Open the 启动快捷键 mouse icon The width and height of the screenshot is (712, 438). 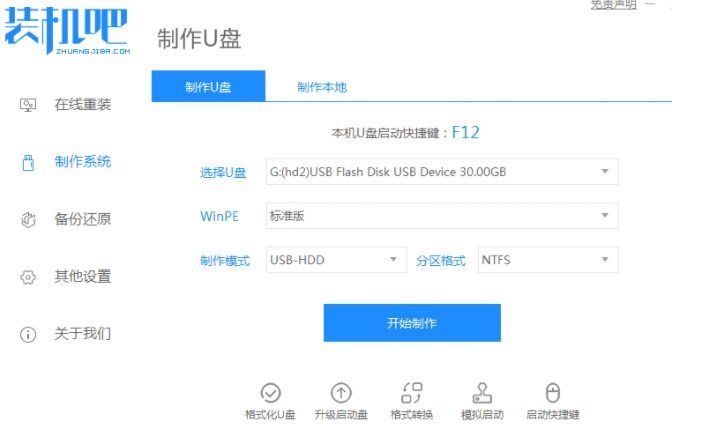553,393
